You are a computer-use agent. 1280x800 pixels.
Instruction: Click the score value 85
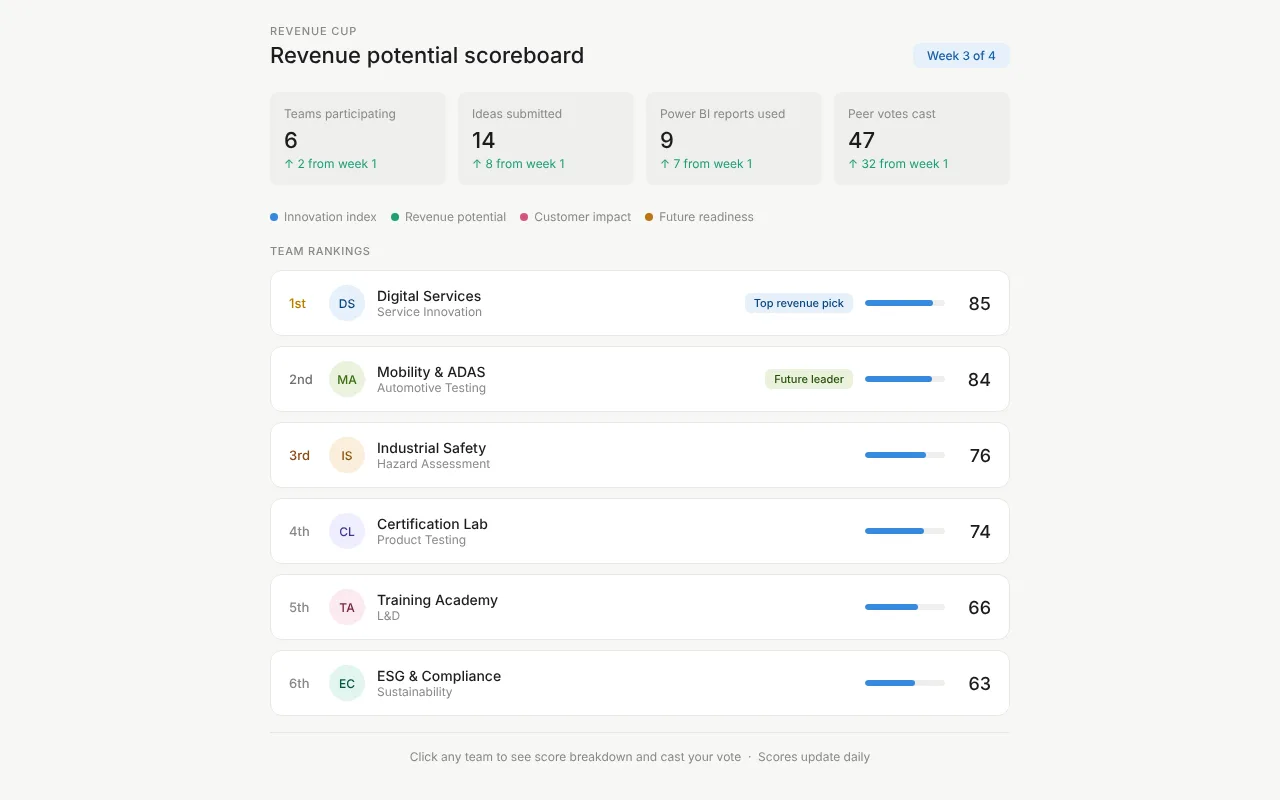[980, 303]
